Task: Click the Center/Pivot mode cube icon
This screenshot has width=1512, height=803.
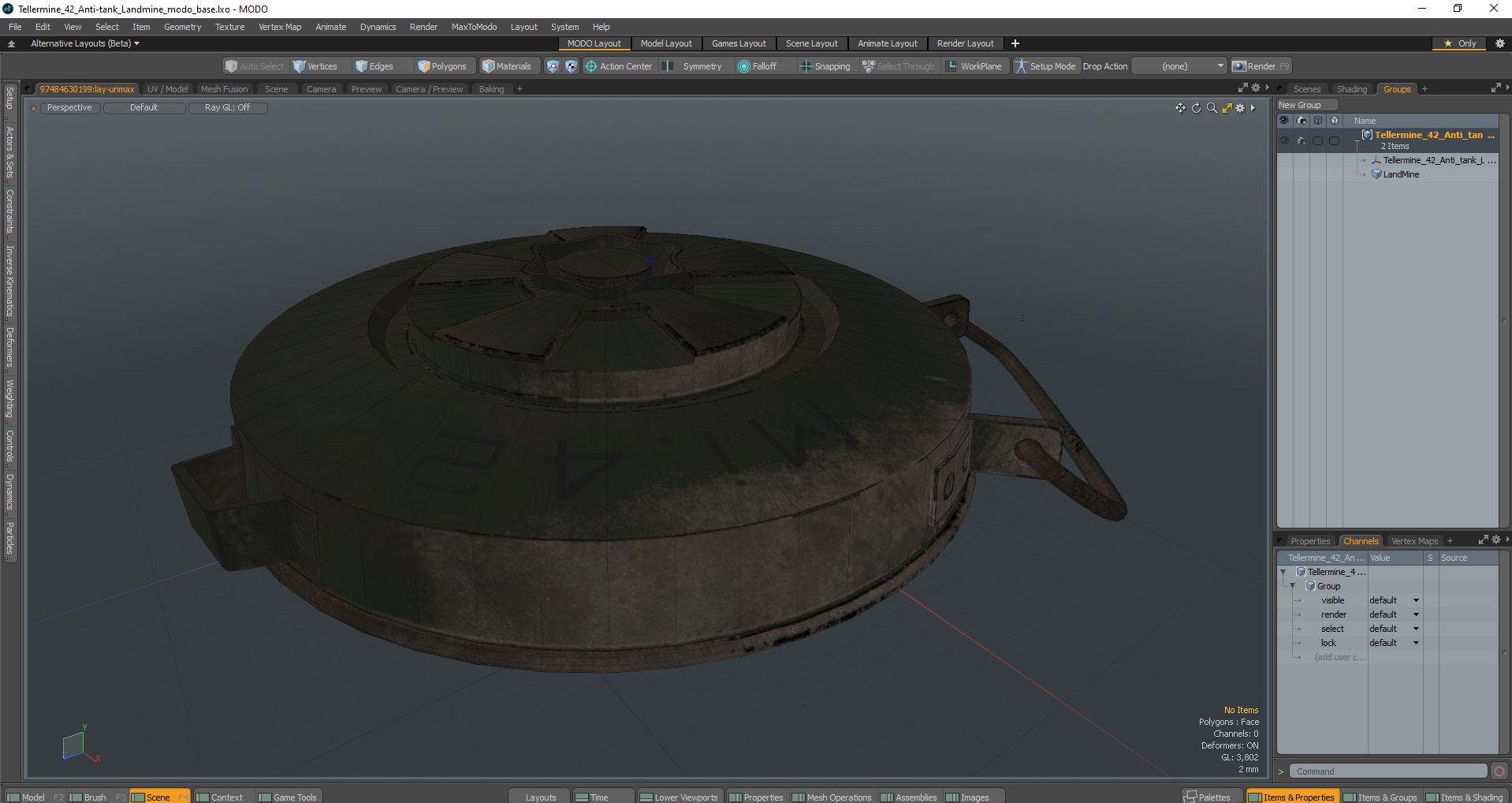Action: [571, 66]
